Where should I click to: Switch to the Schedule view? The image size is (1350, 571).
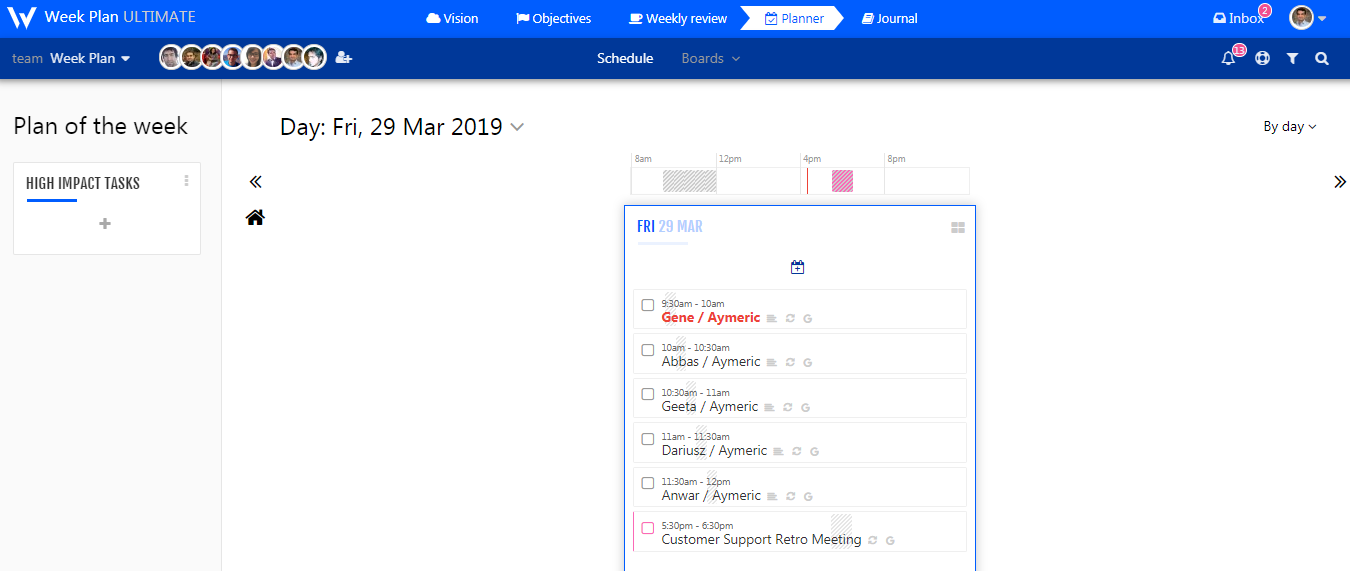click(x=625, y=58)
